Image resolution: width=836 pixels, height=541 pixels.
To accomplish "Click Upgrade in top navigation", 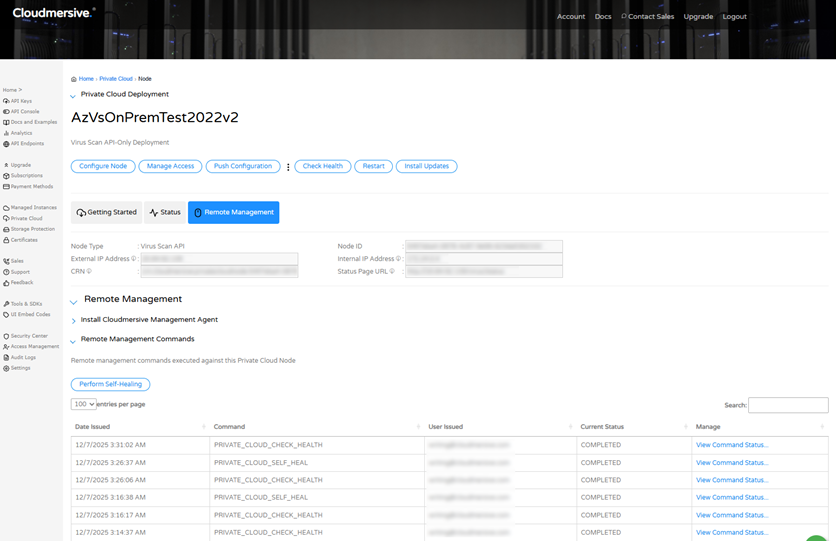I will pos(698,17).
